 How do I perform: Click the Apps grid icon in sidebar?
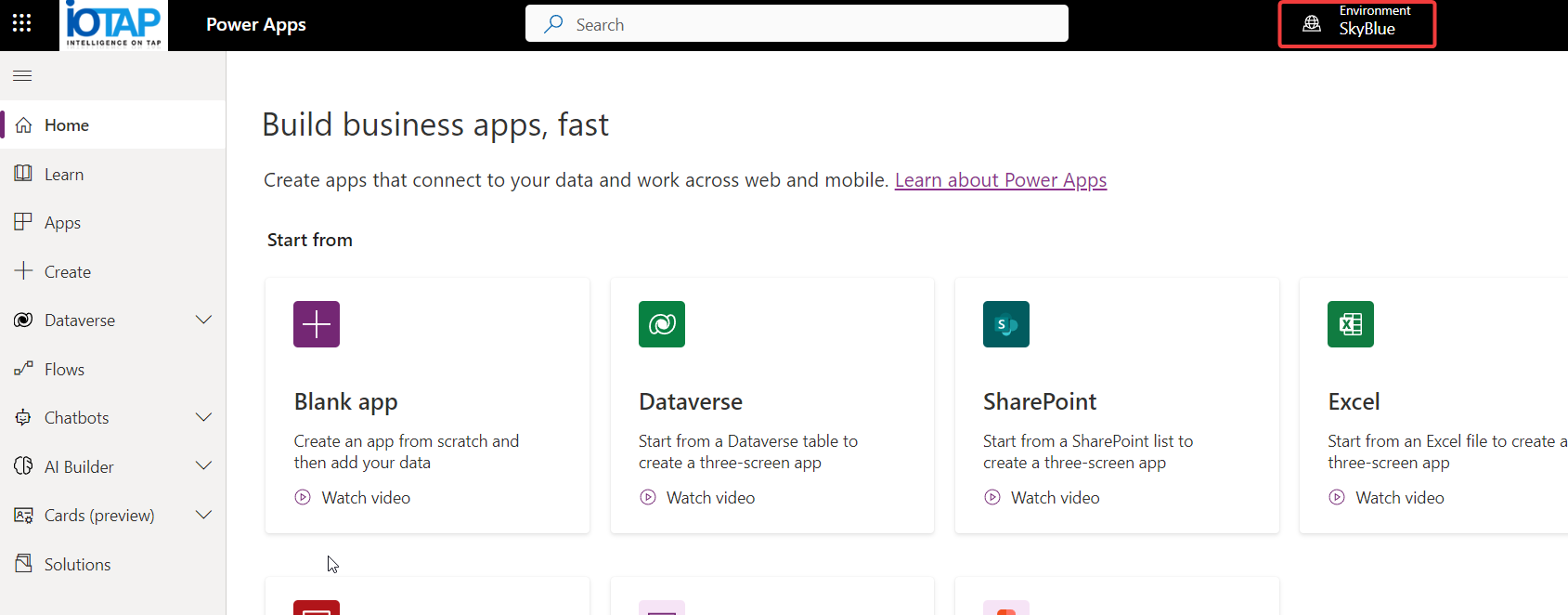24,222
